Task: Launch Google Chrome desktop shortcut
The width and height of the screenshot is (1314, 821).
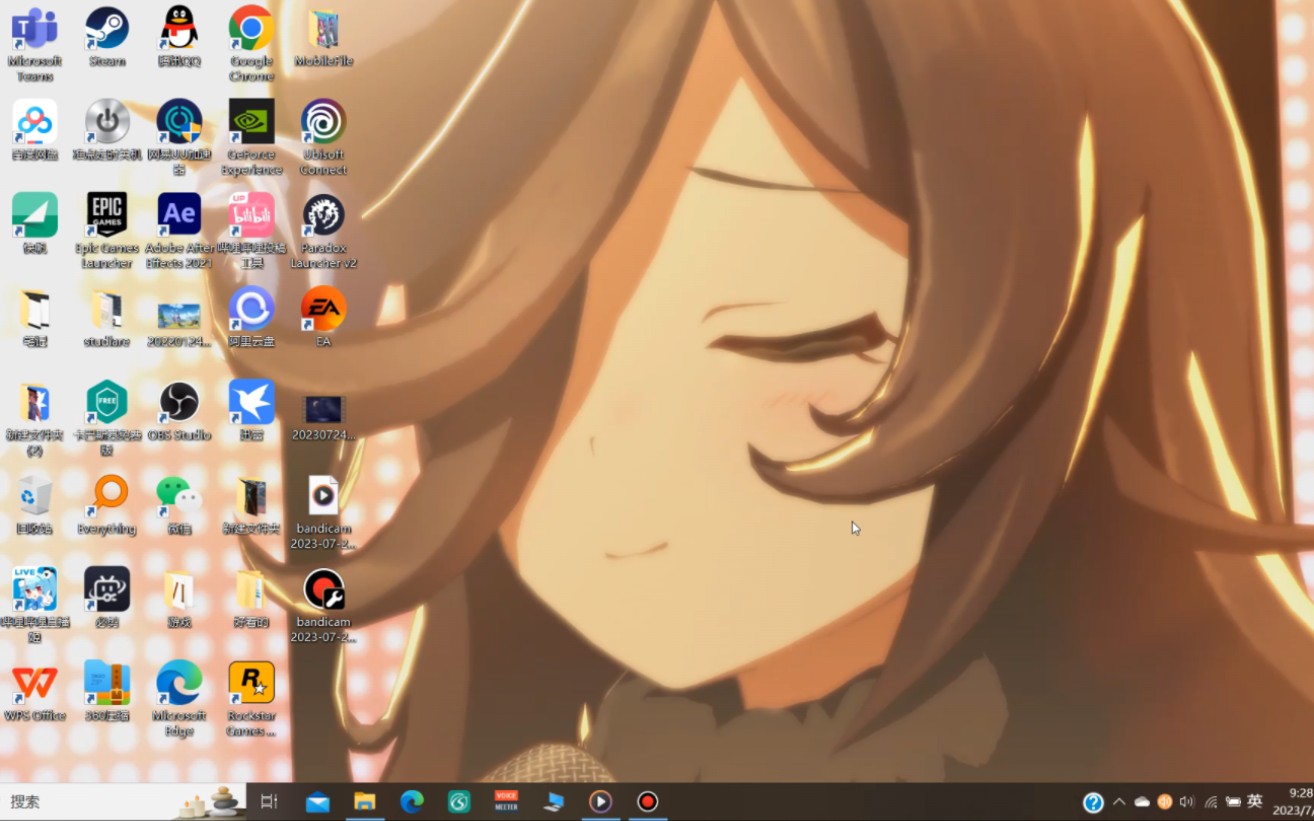Action: click(x=251, y=43)
